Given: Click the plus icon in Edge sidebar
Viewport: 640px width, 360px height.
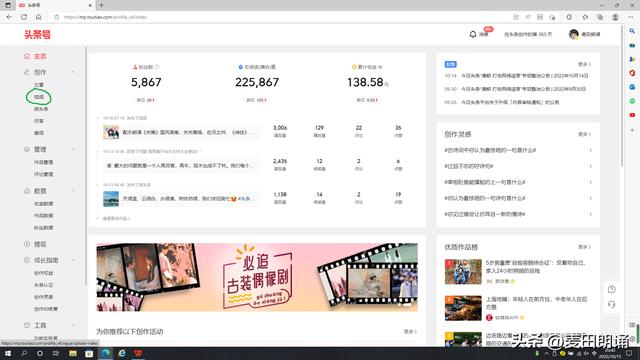Looking at the screenshot, I should click(632, 130).
